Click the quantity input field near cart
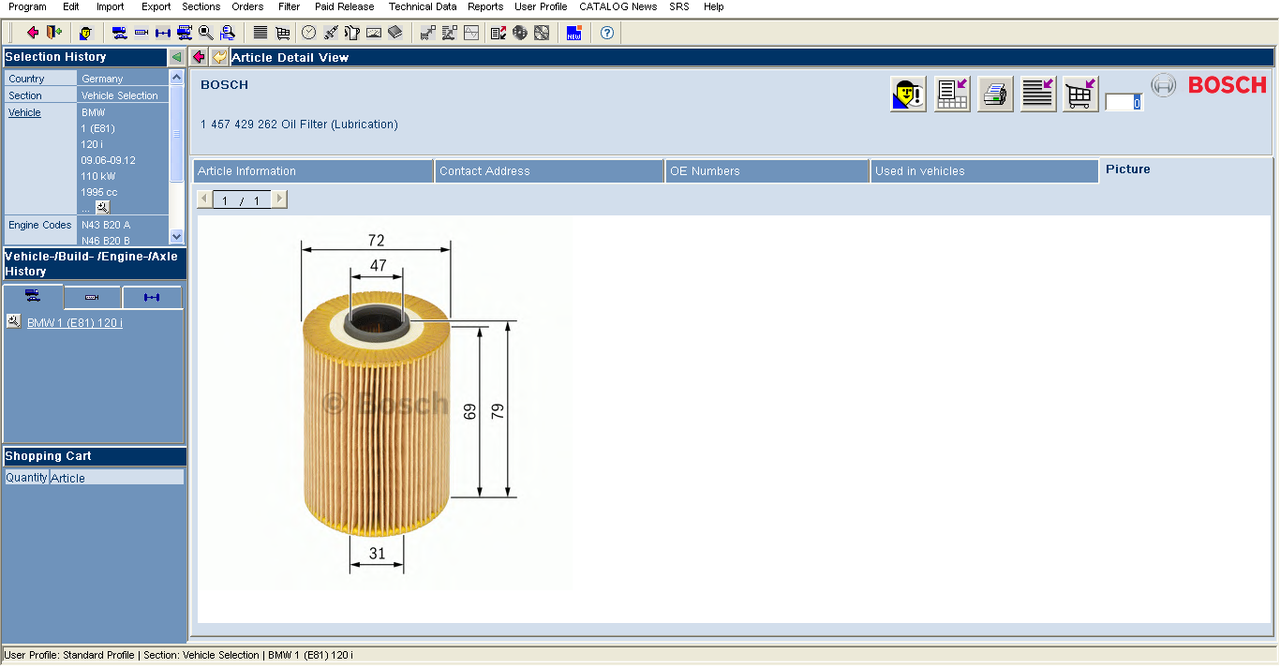This screenshot has width=1280, height=666. pos(1124,102)
